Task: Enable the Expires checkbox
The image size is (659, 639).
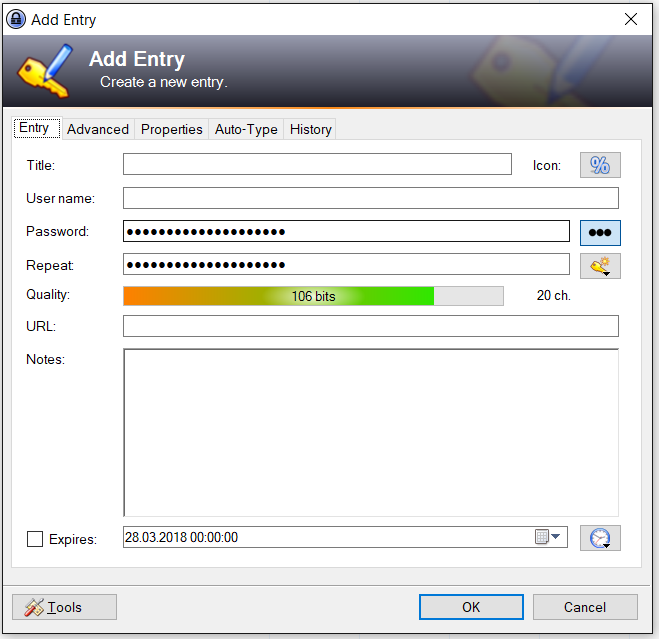Action: pos(35,539)
